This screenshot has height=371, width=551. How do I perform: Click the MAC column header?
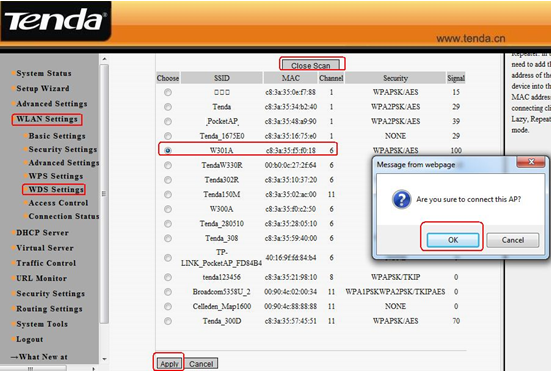coord(290,78)
